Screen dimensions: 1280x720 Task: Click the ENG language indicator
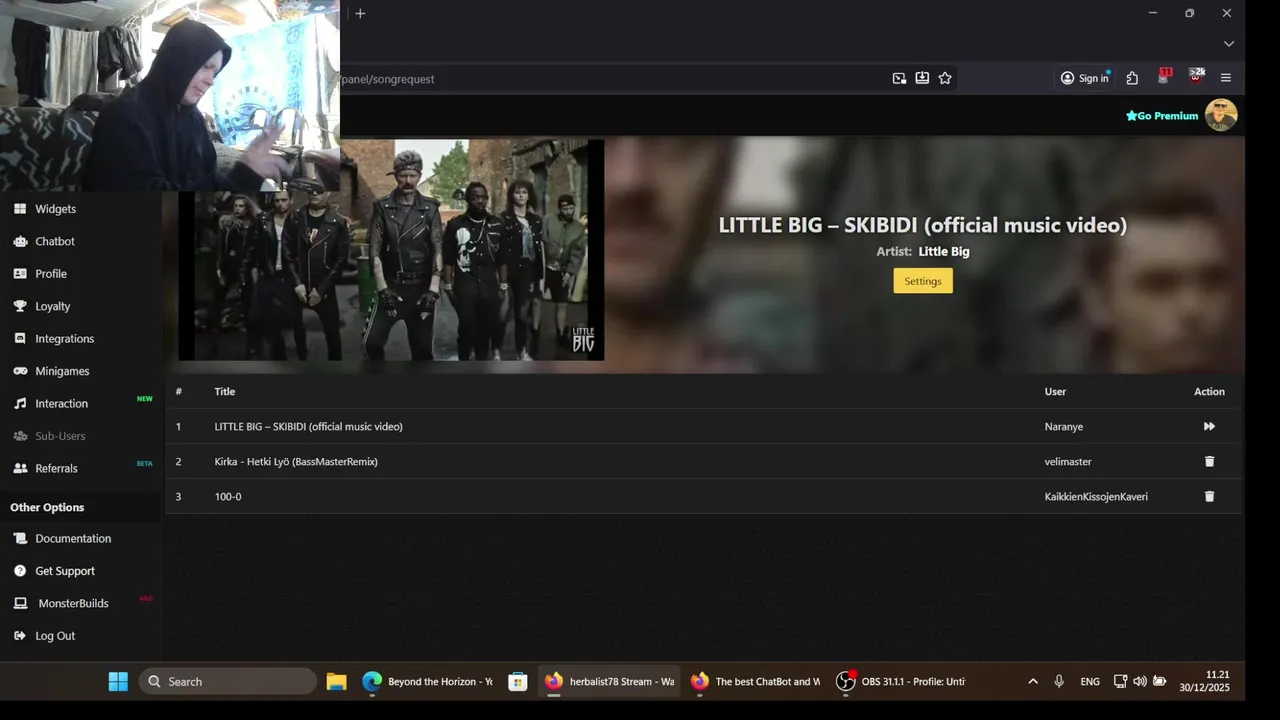pos(1090,682)
